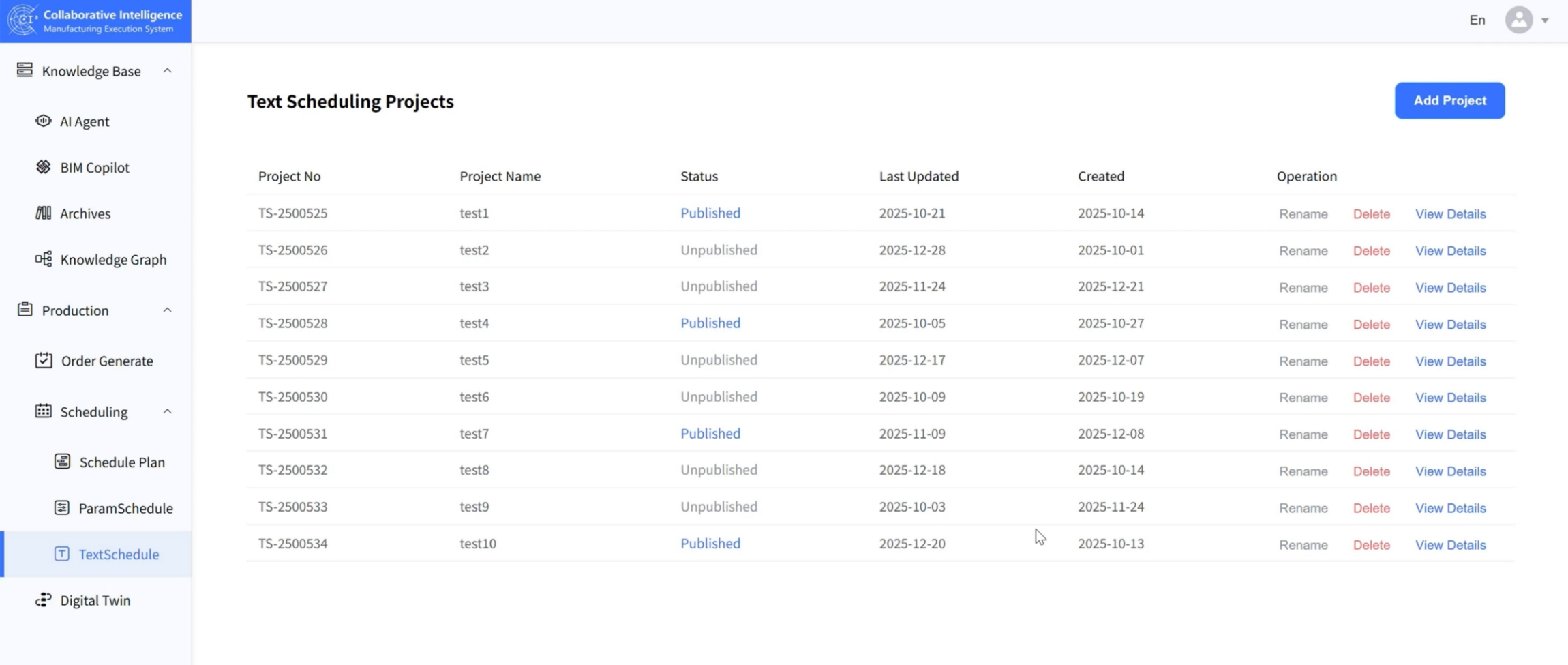This screenshot has width=1568, height=665.
Task: Delete project test4
Action: (x=1371, y=325)
